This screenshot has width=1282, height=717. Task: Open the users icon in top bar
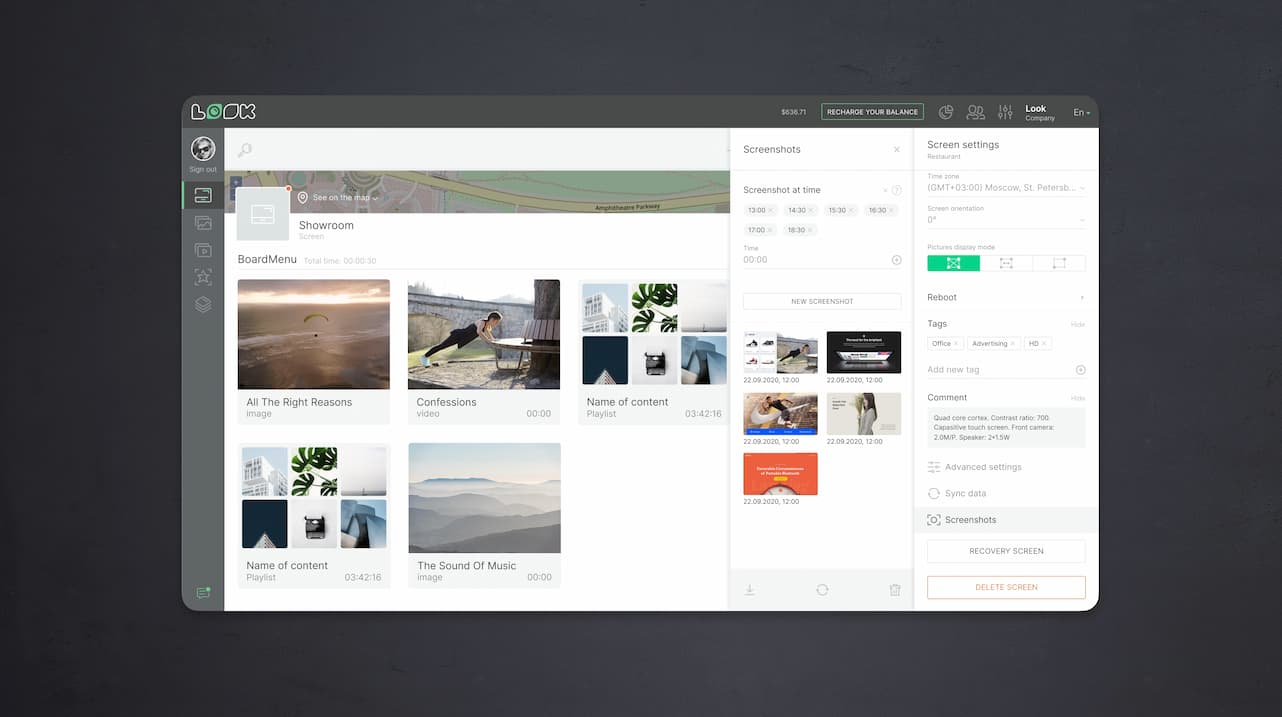pyautogui.click(x=975, y=112)
